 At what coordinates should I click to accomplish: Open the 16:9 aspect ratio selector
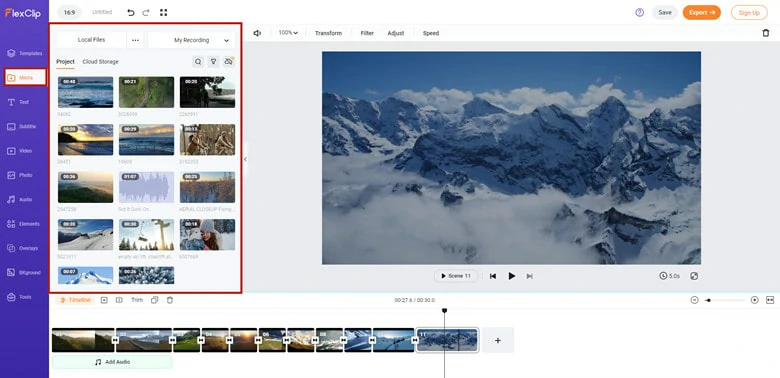click(68, 12)
